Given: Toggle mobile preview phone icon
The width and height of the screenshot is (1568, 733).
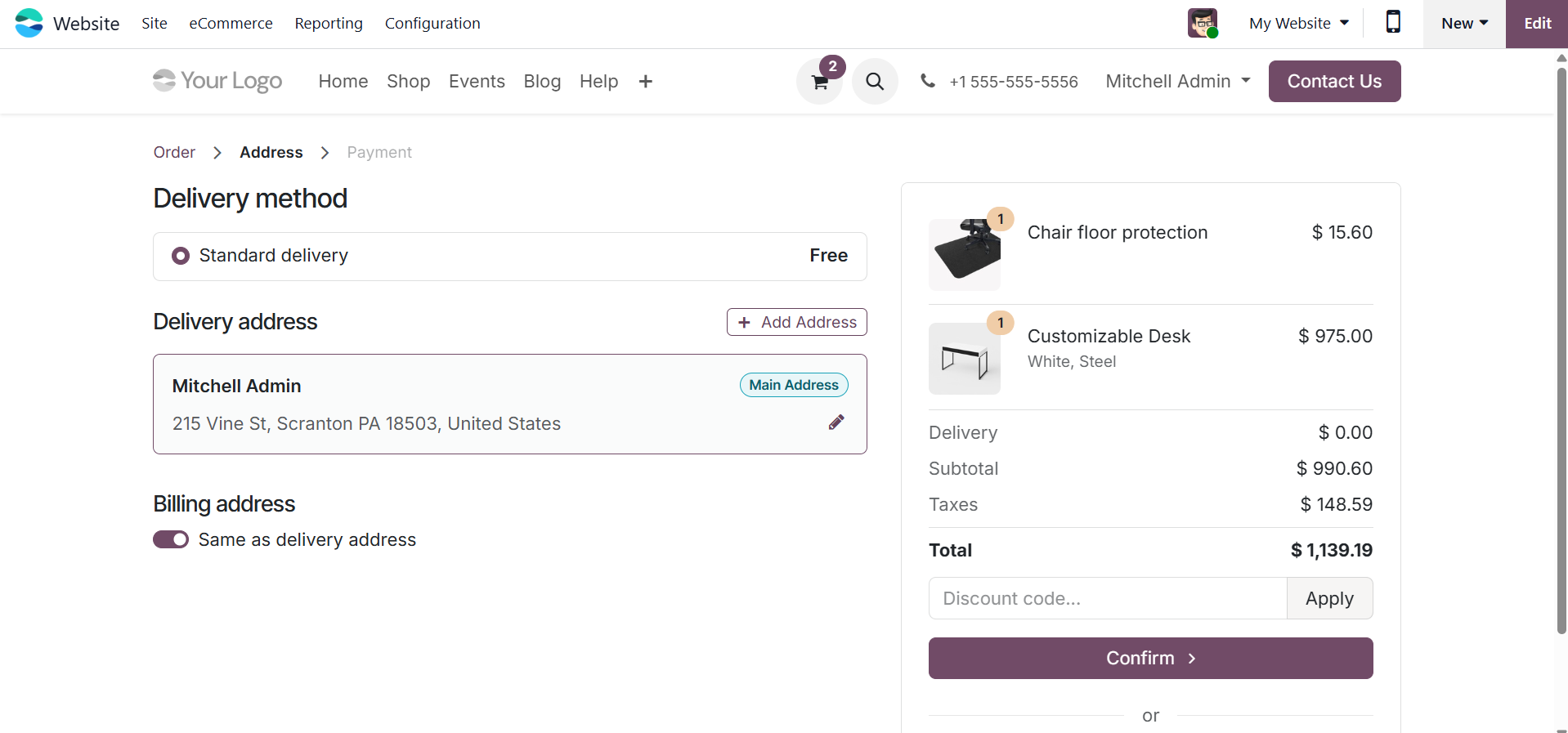Looking at the screenshot, I should 1393,23.
